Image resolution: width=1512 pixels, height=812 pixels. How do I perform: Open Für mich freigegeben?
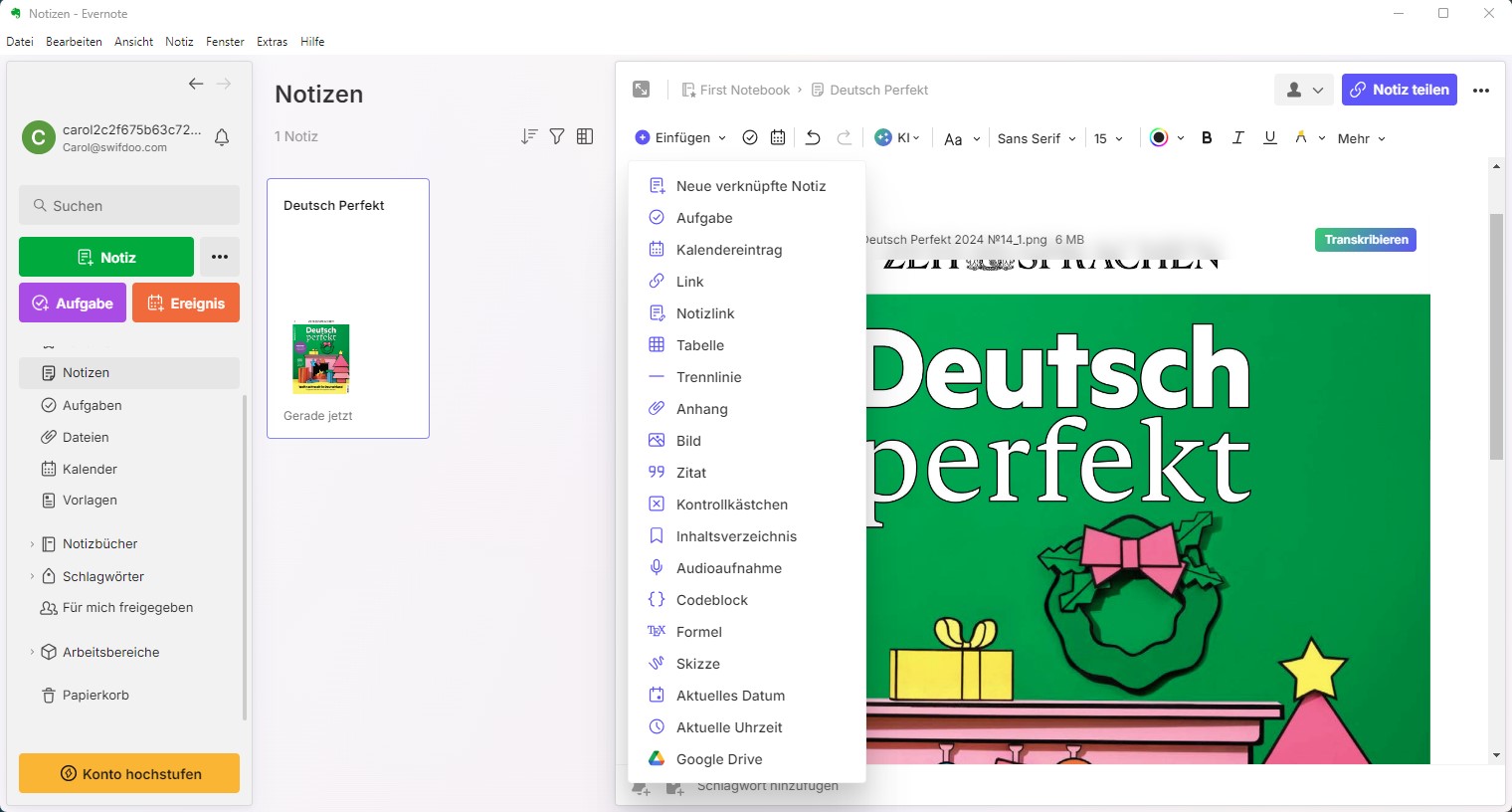pyautogui.click(x=129, y=607)
